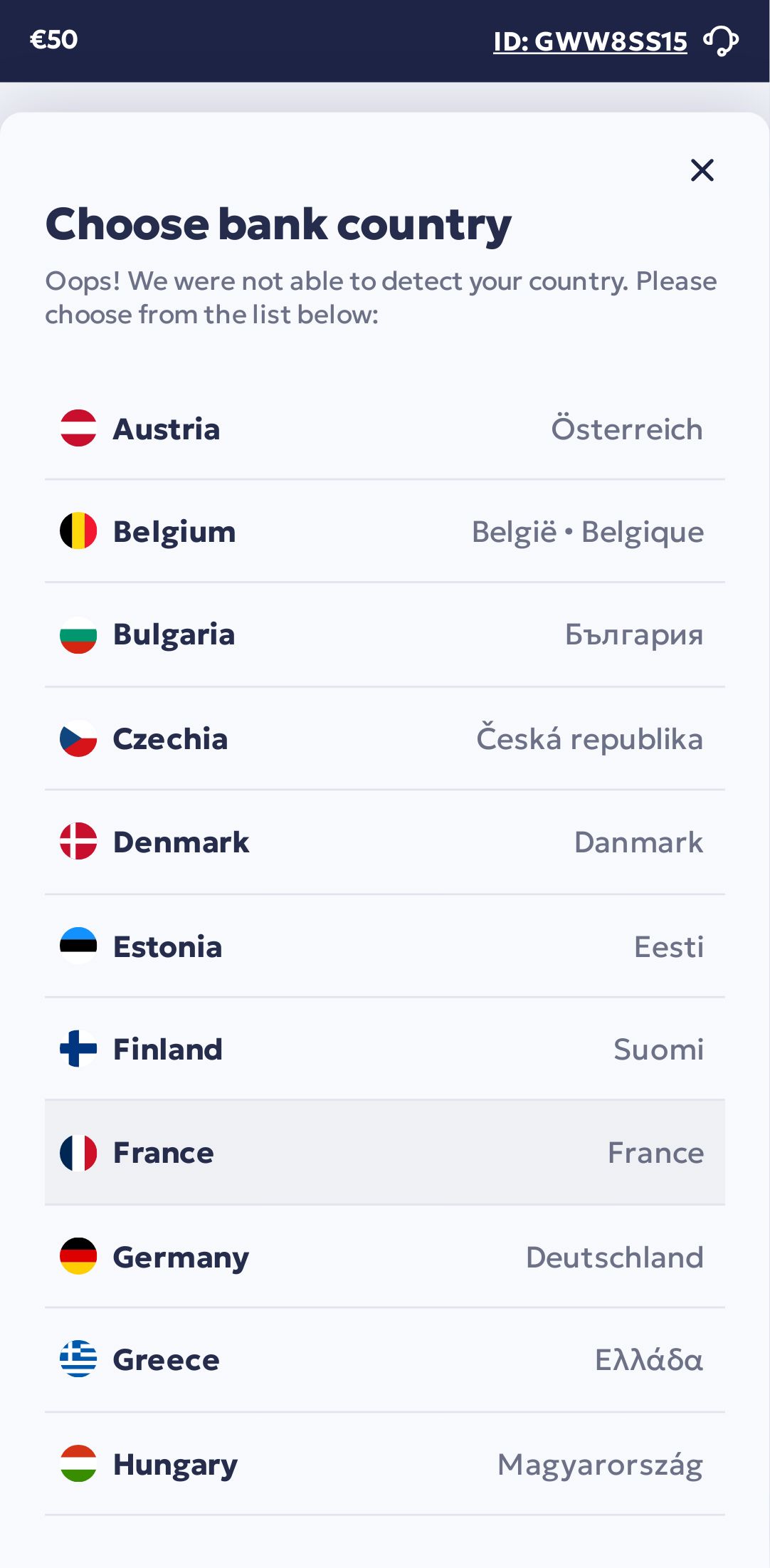Click the Czechia flag icon
This screenshot has width=770, height=1568.
click(78, 738)
